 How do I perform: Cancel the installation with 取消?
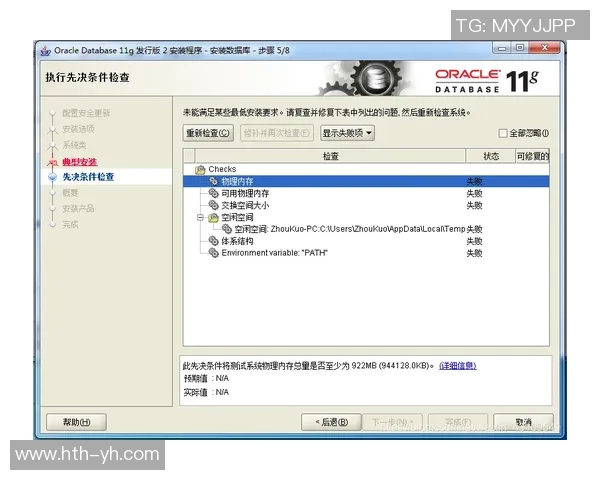point(523,422)
